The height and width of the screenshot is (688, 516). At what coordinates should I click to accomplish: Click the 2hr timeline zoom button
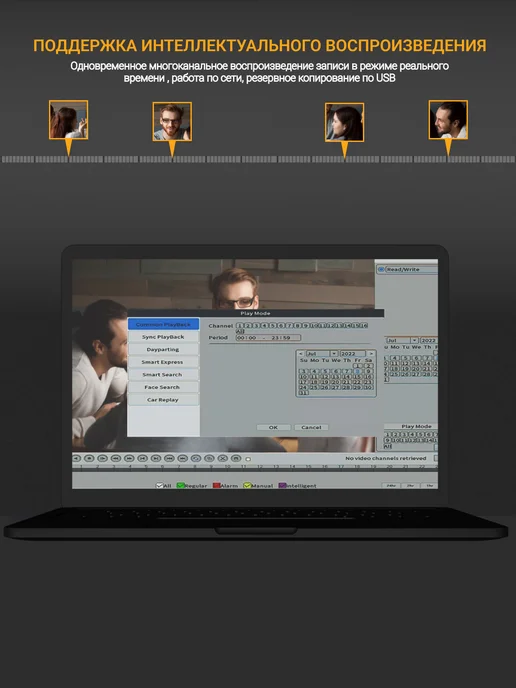pyautogui.click(x=410, y=486)
